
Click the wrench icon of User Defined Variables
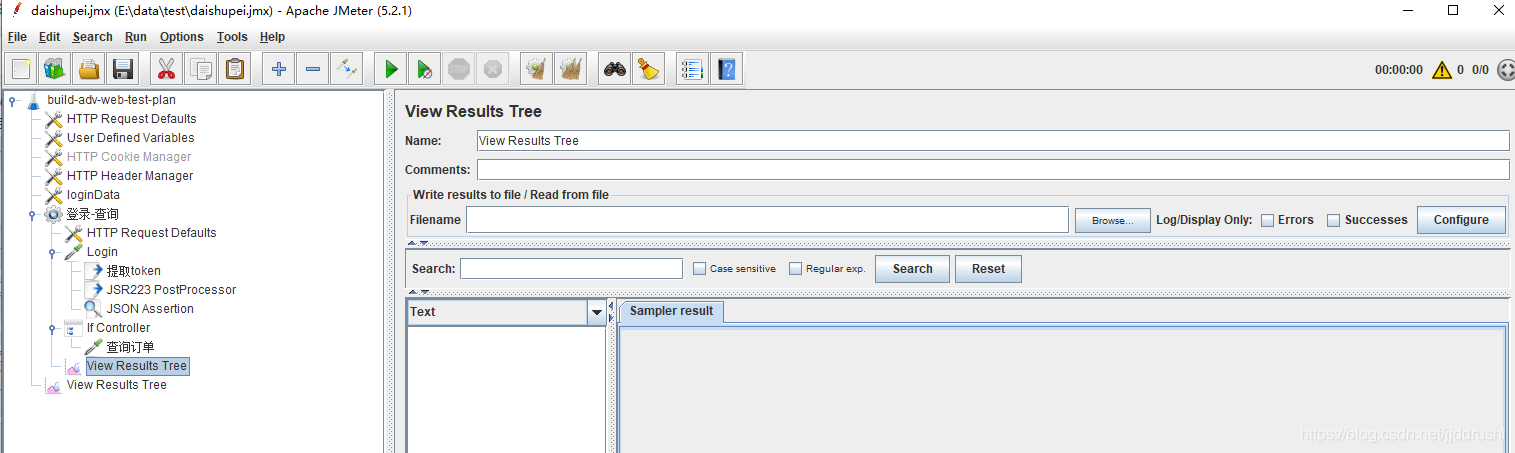pyautogui.click(x=54, y=138)
